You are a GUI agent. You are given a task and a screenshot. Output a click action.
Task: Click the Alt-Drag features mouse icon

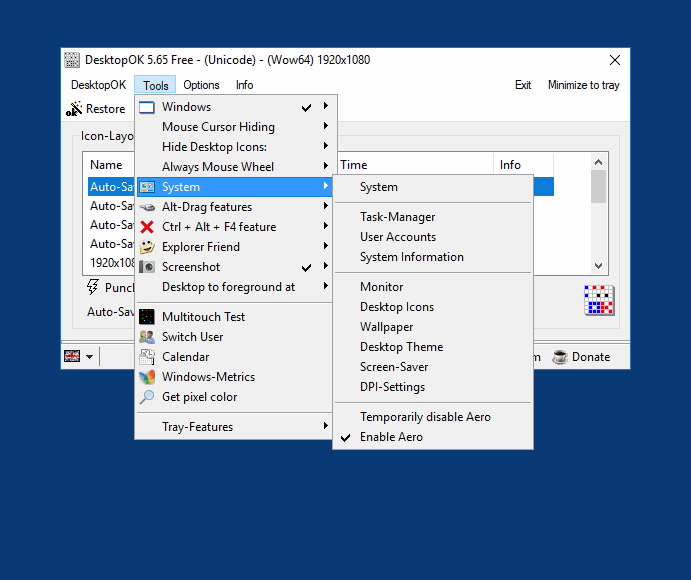pos(147,207)
